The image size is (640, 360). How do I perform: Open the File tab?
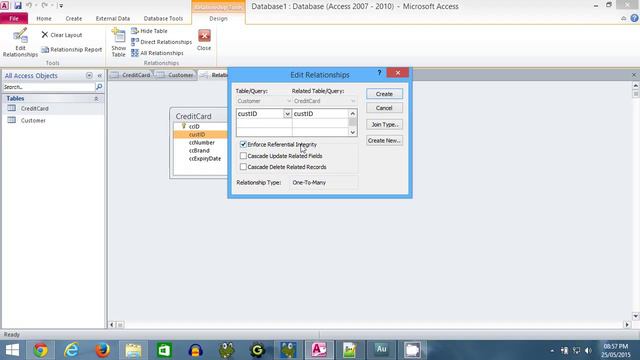coord(14,18)
